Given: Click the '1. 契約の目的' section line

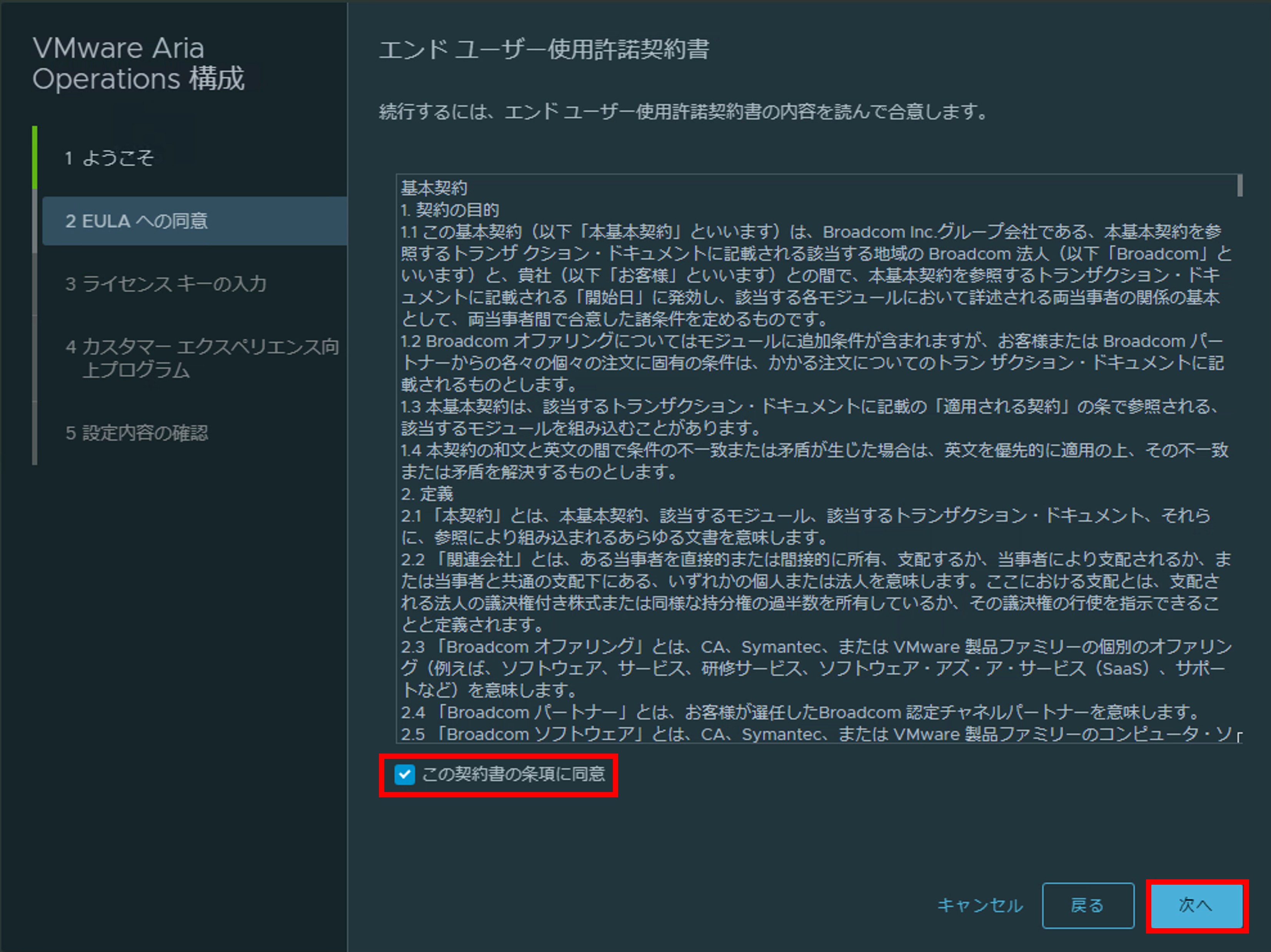Looking at the screenshot, I should [x=449, y=210].
